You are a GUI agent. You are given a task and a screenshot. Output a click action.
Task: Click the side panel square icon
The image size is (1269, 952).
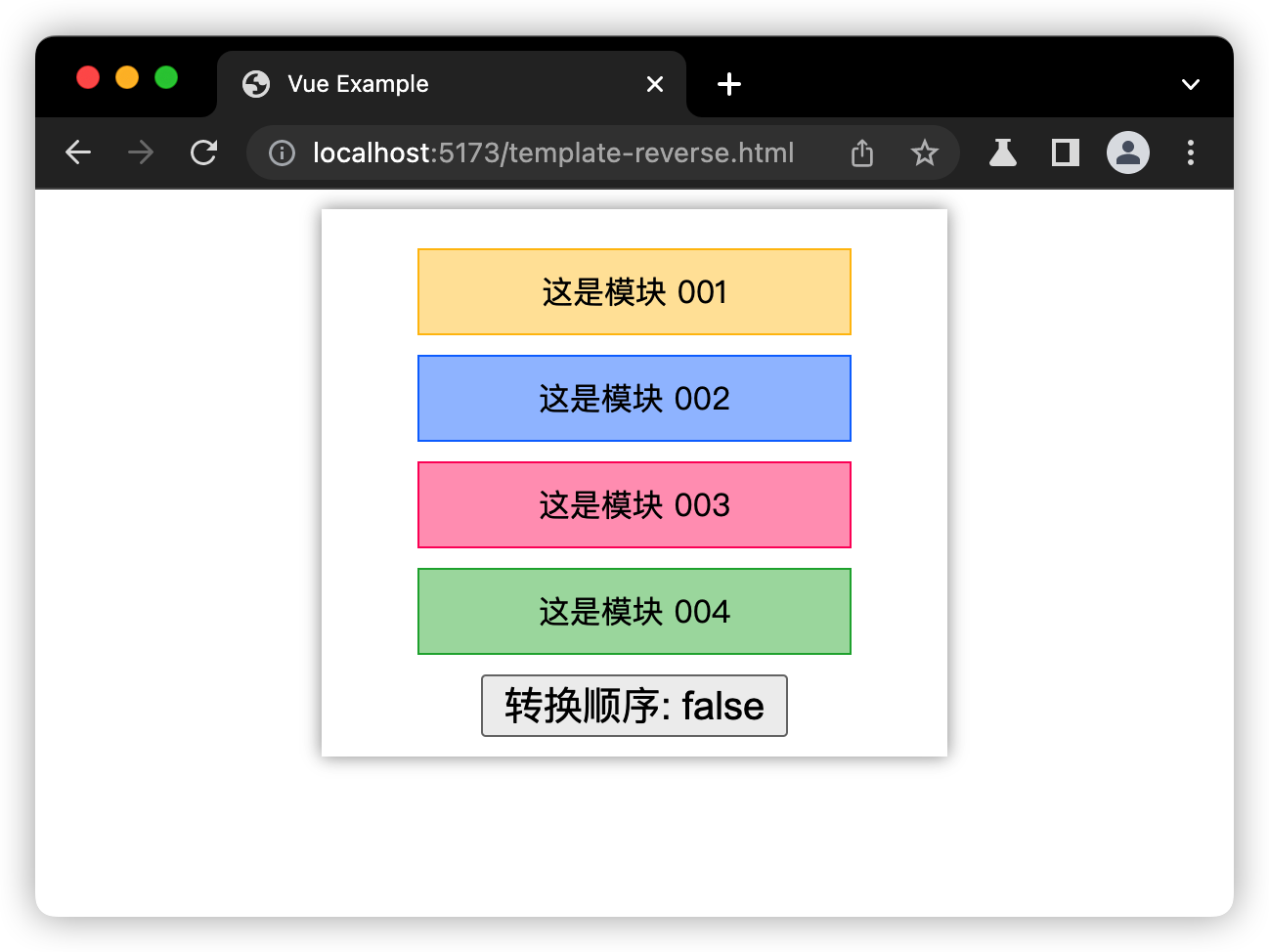tap(1065, 152)
